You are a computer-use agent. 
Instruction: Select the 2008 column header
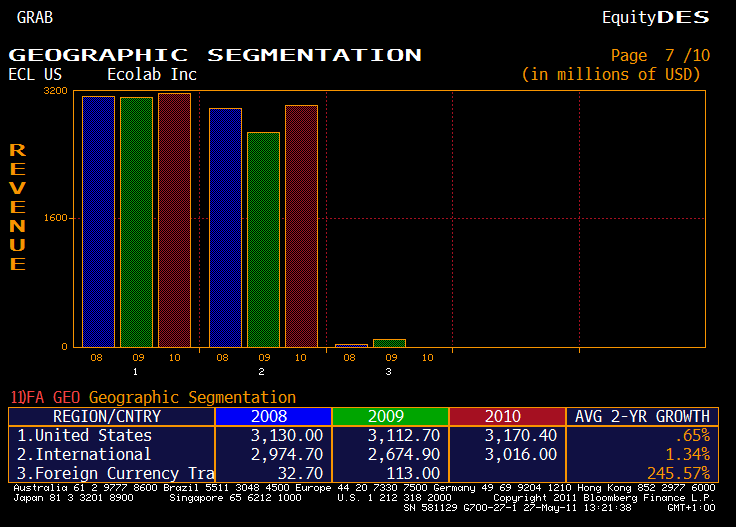tap(273, 416)
